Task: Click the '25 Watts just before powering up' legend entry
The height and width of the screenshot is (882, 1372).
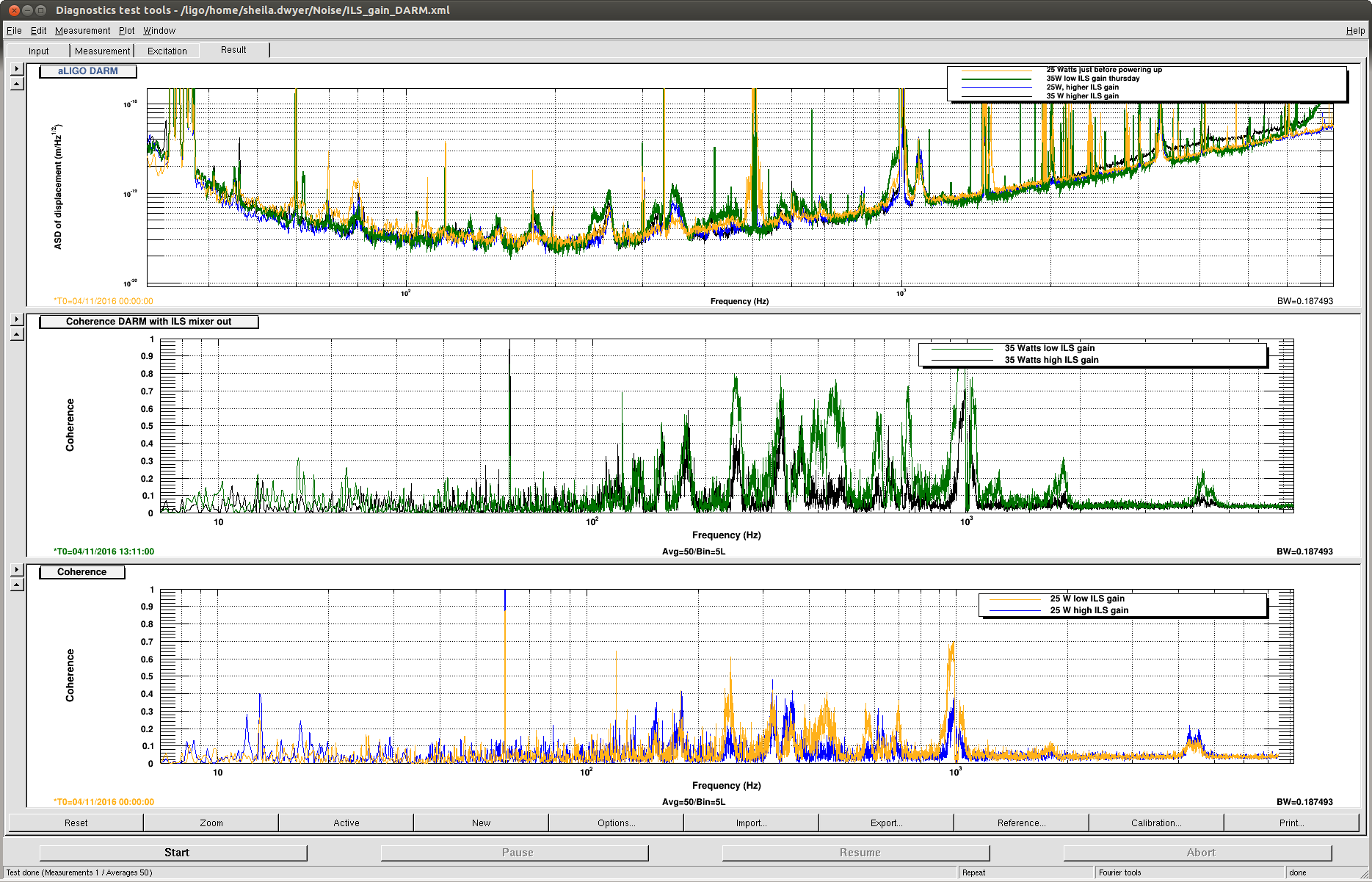Action: [x=1104, y=70]
